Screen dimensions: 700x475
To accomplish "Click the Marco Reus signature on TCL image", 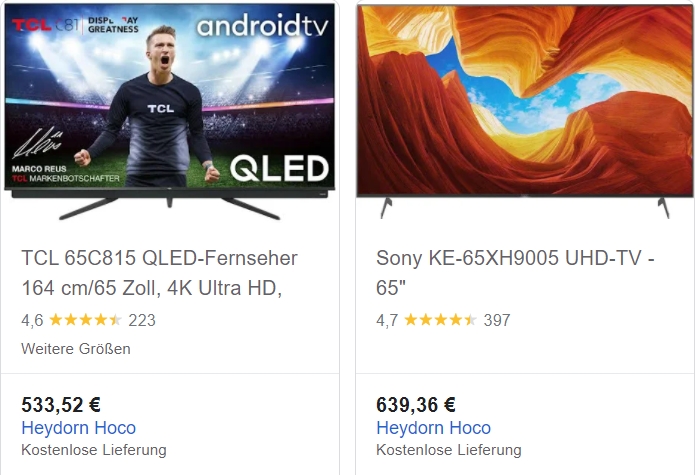I will coord(38,143).
